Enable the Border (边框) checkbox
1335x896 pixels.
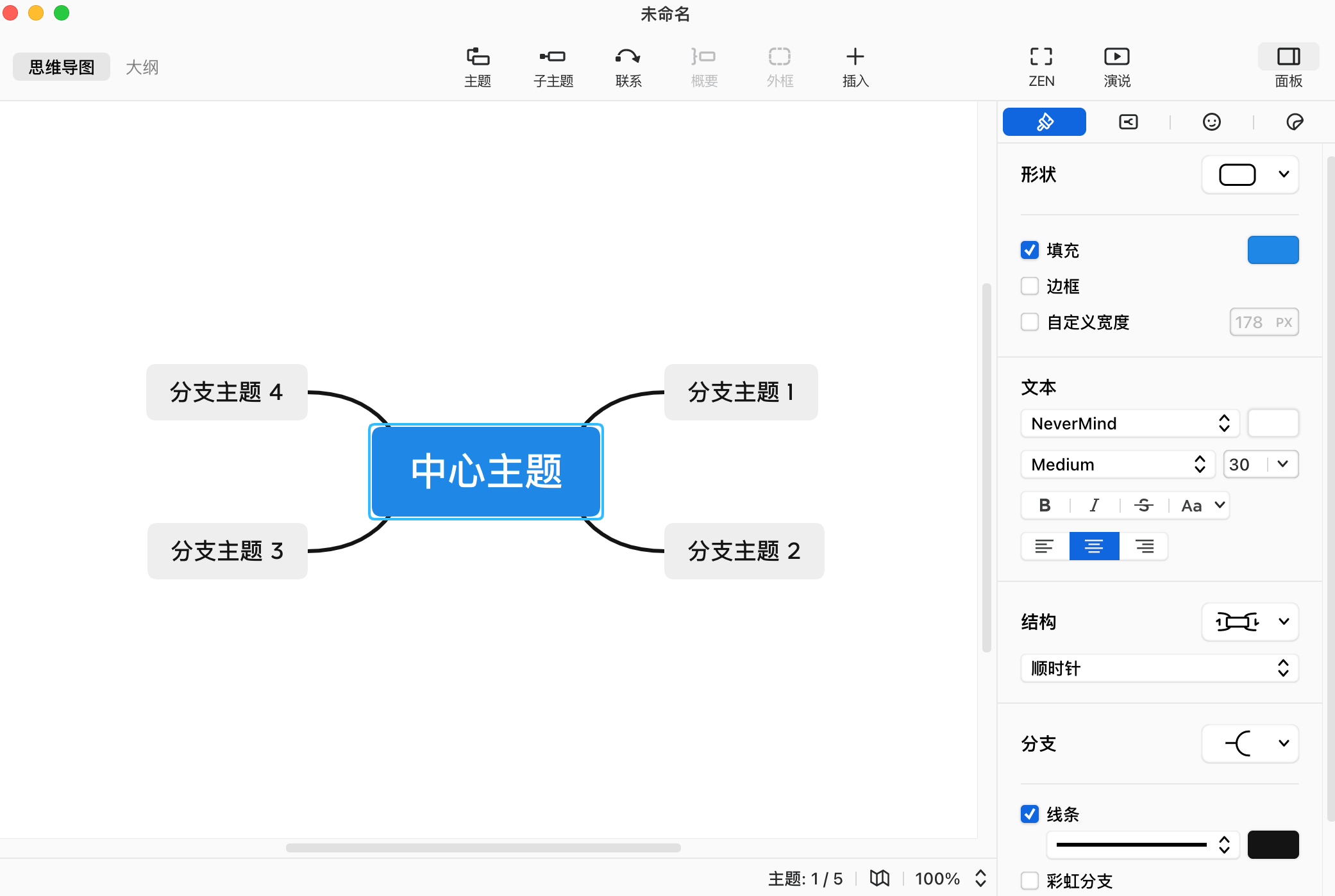tap(1030, 286)
